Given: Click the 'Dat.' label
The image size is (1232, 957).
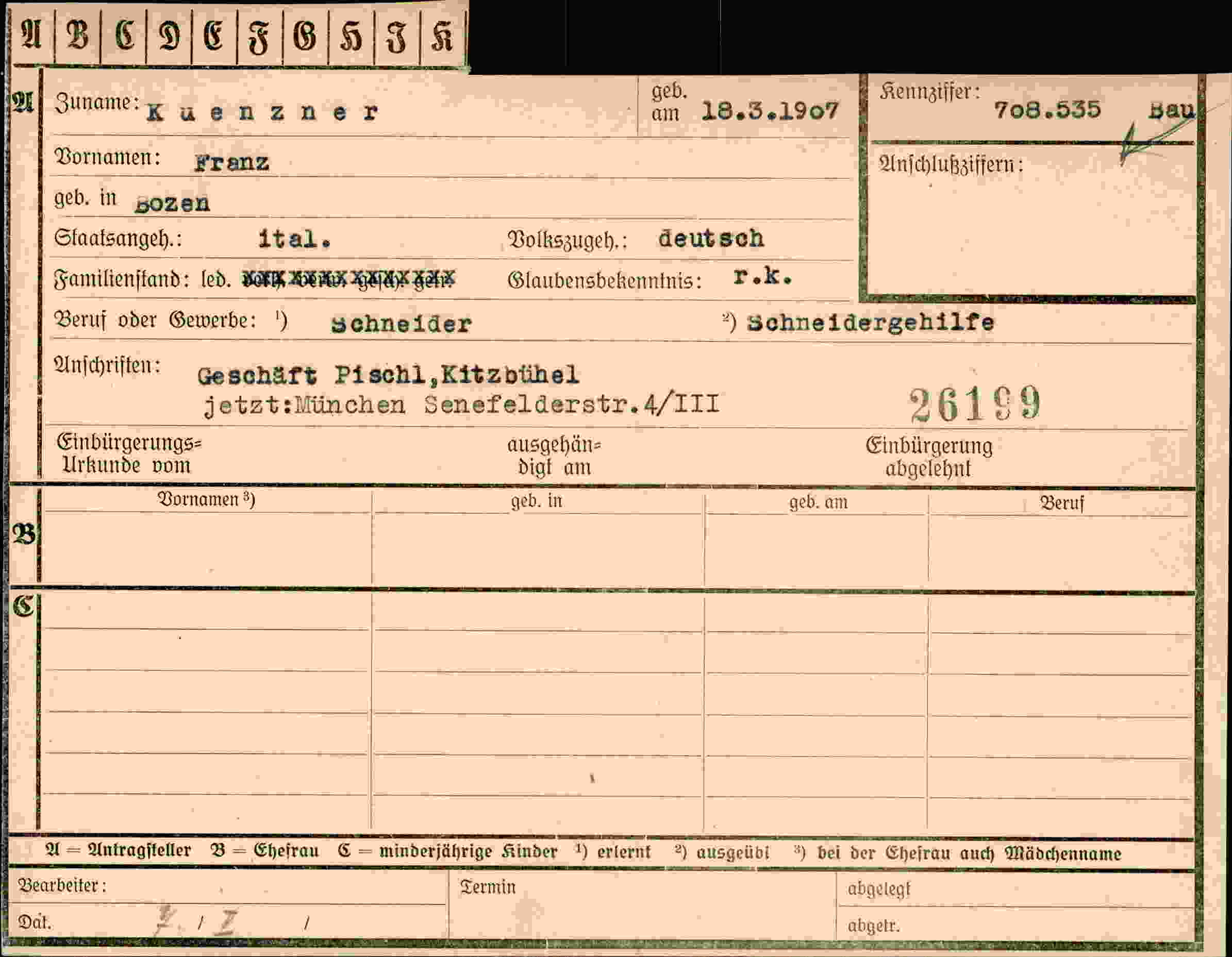Looking at the screenshot, I should click(x=35, y=922).
